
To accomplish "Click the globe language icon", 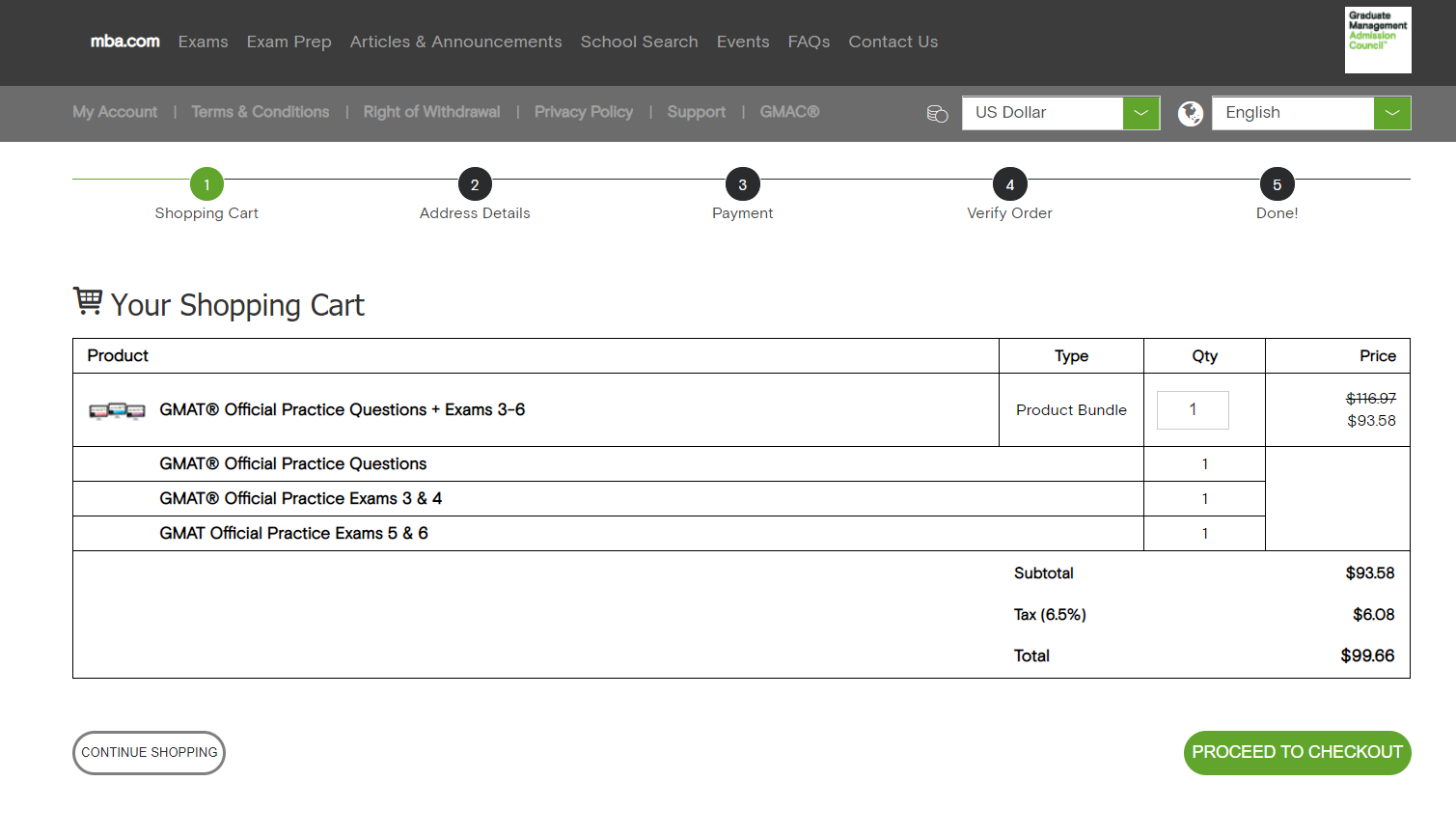I will [1190, 113].
